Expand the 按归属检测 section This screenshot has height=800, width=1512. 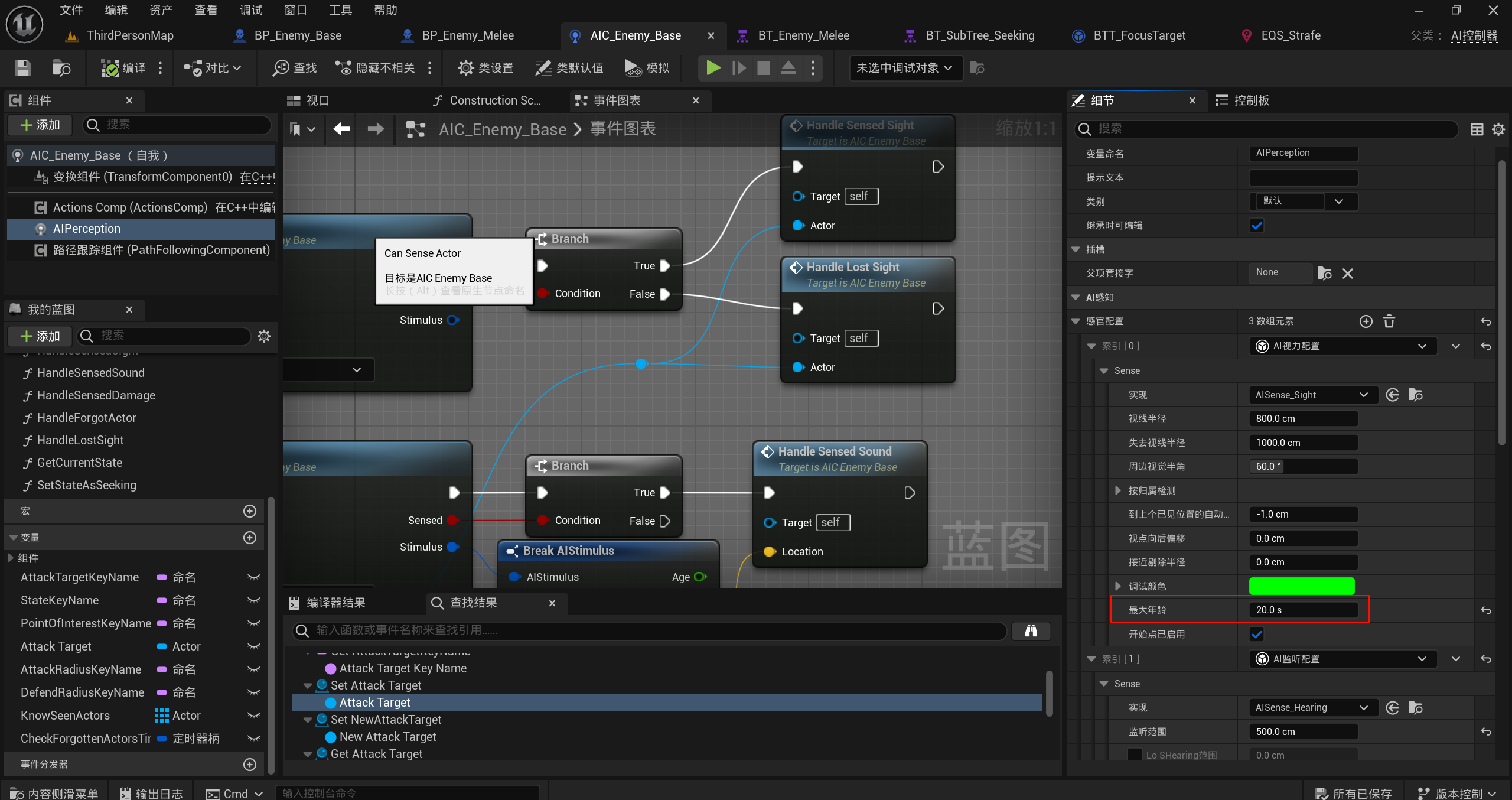point(1117,490)
